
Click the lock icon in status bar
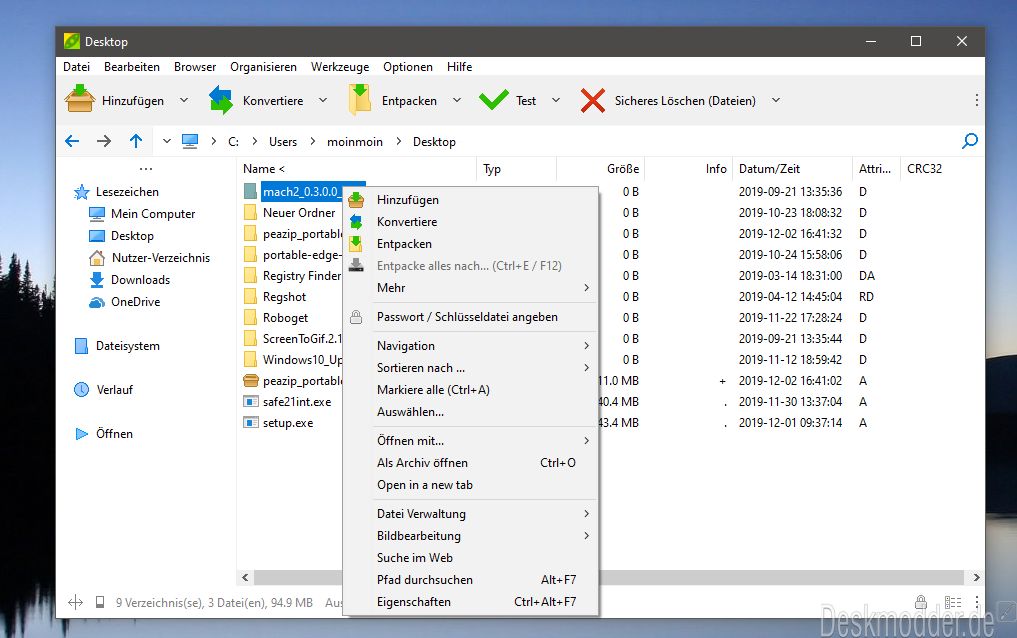(x=920, y=602)
